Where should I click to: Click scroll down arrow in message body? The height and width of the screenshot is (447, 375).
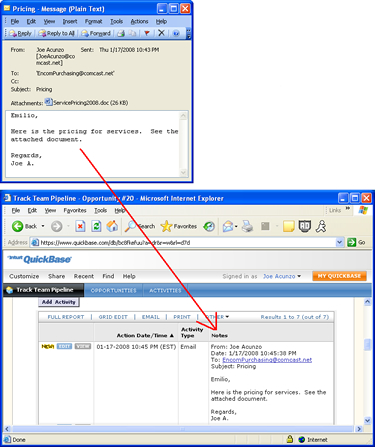183,172
